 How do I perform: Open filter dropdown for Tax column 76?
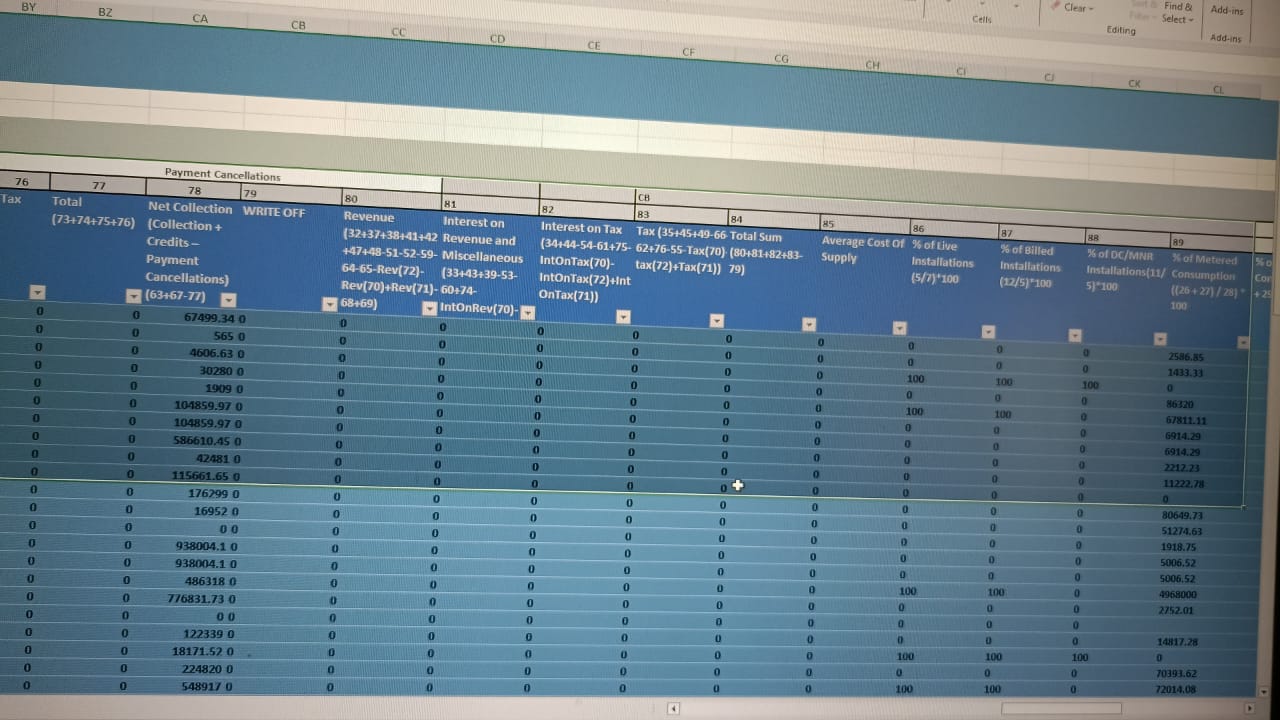[38, 293]
